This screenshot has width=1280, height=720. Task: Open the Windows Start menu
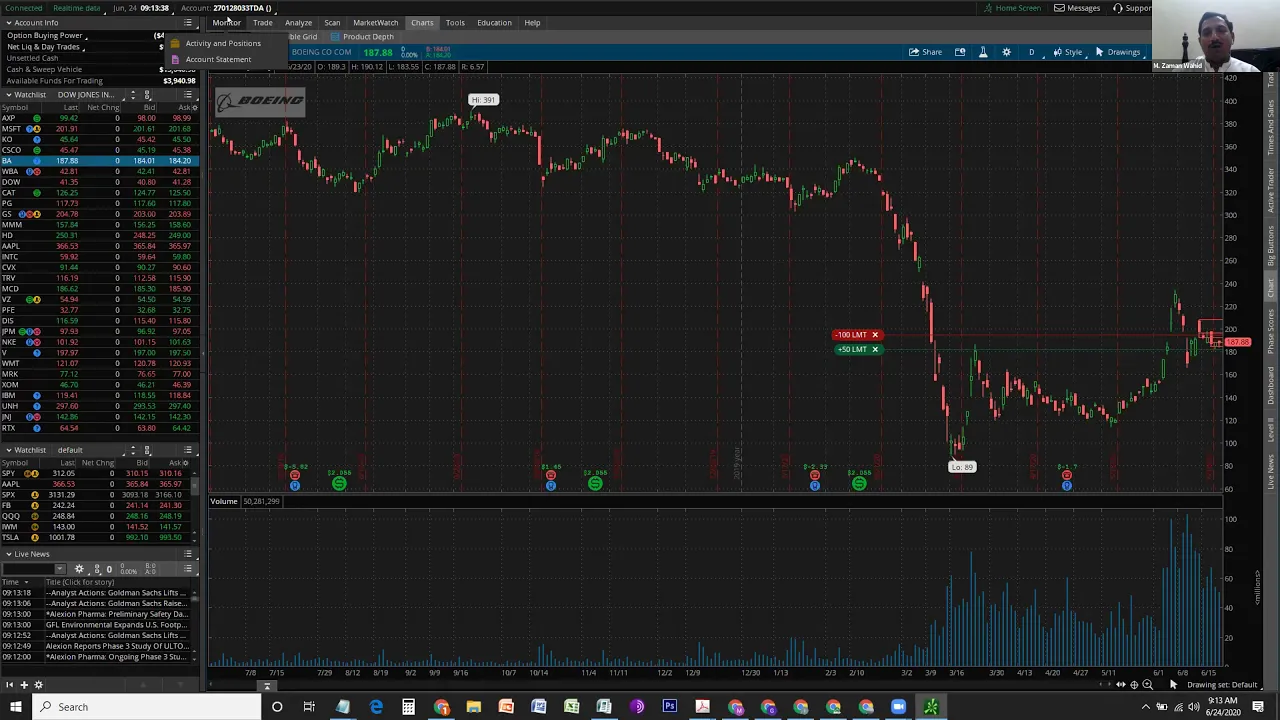[15, 707]
